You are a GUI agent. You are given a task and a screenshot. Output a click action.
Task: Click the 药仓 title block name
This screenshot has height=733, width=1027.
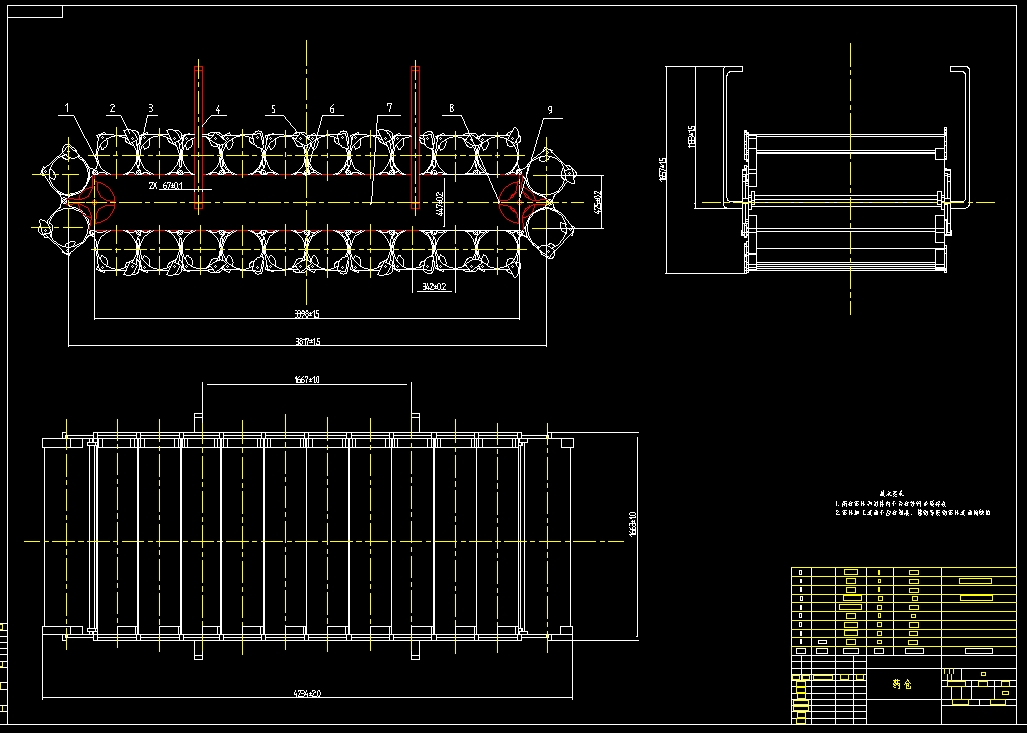[x=902, y=685]
